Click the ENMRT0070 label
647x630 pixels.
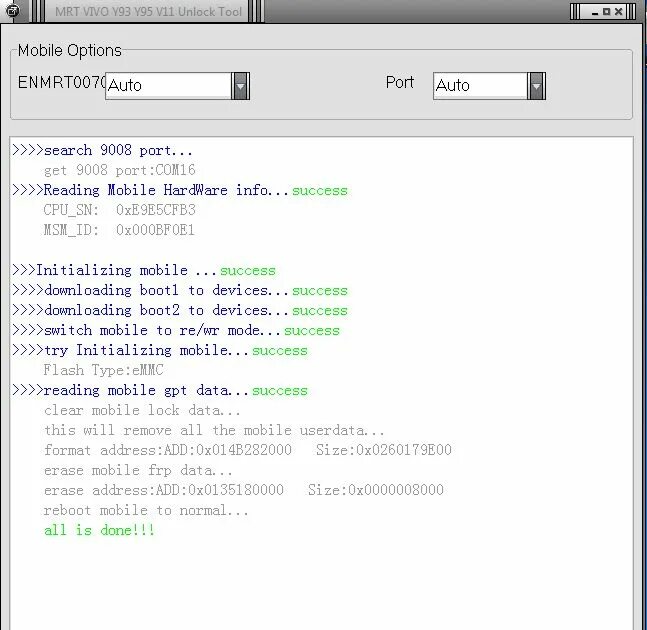click(61, 82)
